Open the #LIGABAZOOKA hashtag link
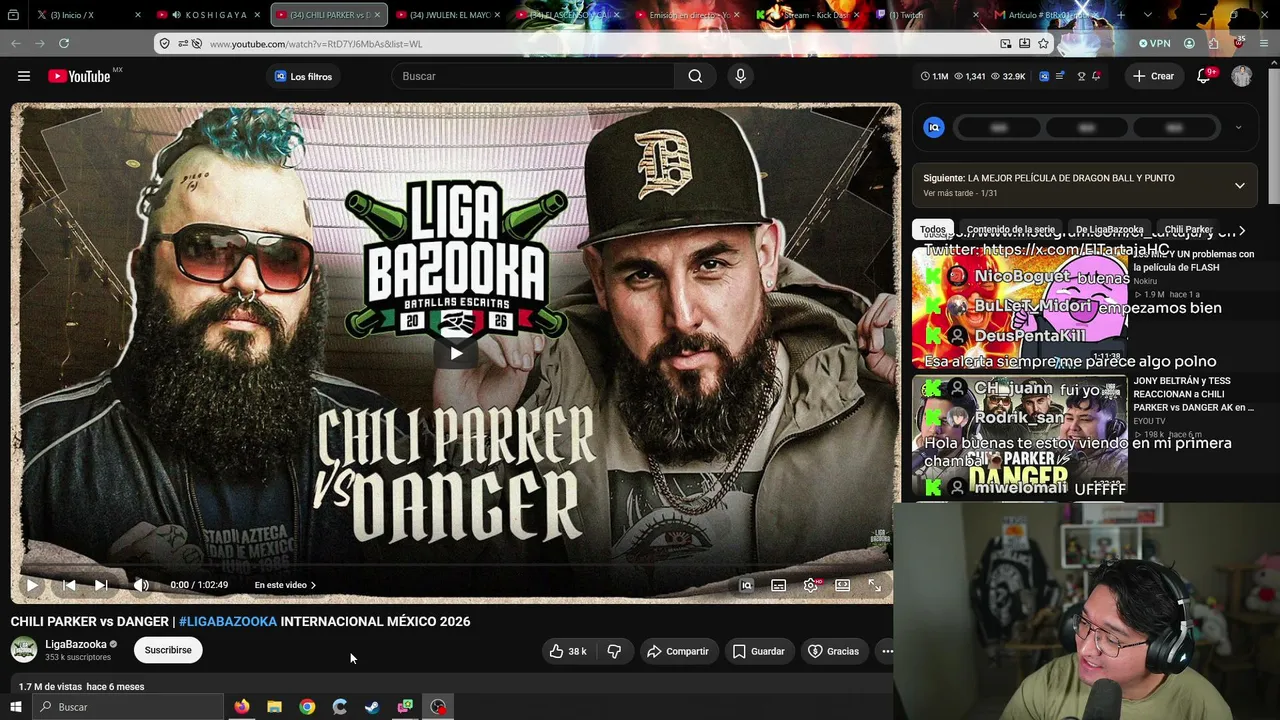The image size is (1280, 720). point(228,621)
